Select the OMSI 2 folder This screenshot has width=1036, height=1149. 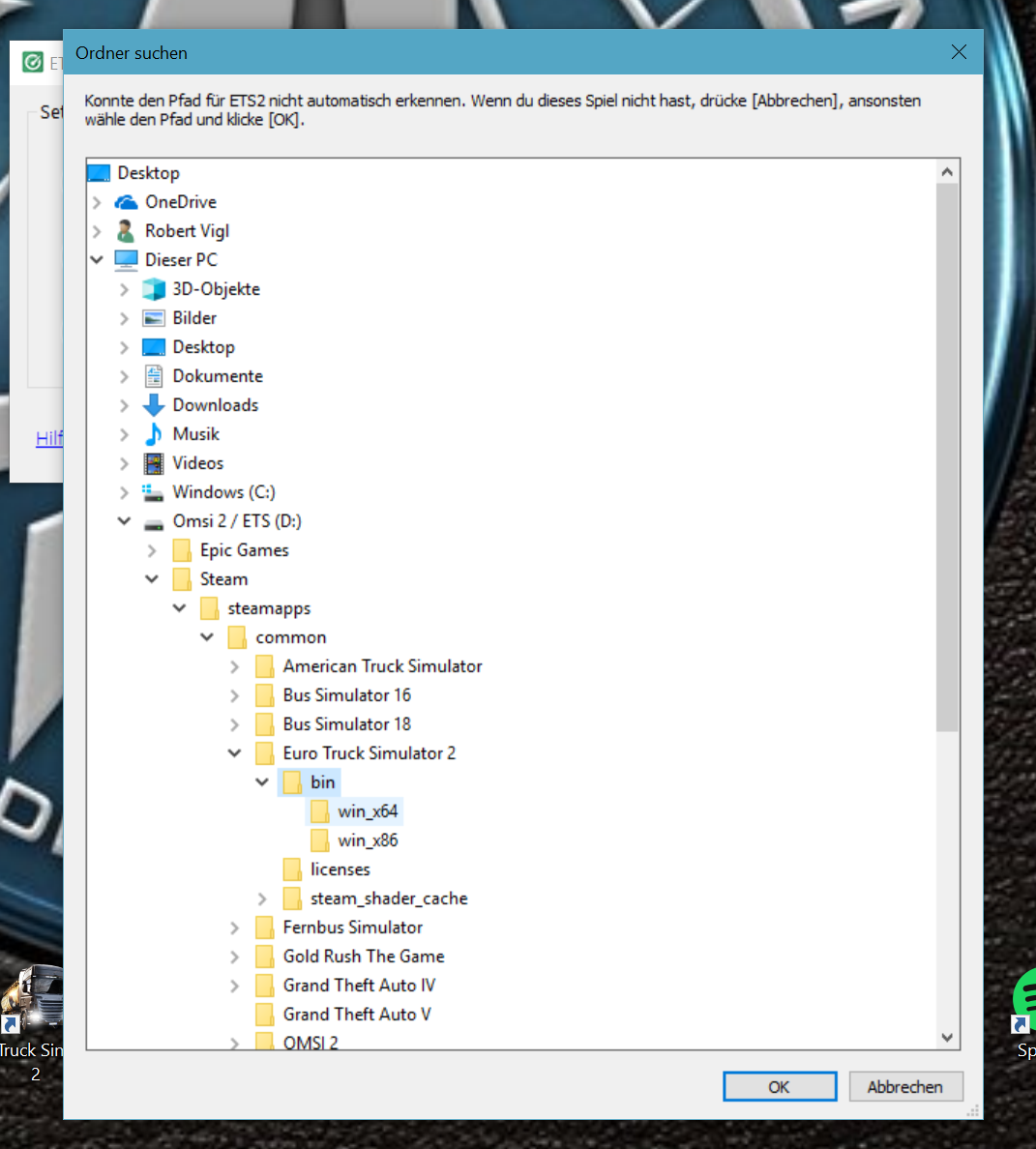pyautogui.click(x=311, y=1042)
